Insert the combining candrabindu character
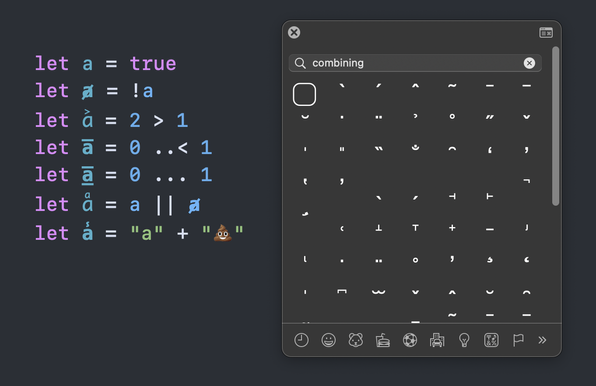Screen dimensions: 596x386 (x=415, y=147)
